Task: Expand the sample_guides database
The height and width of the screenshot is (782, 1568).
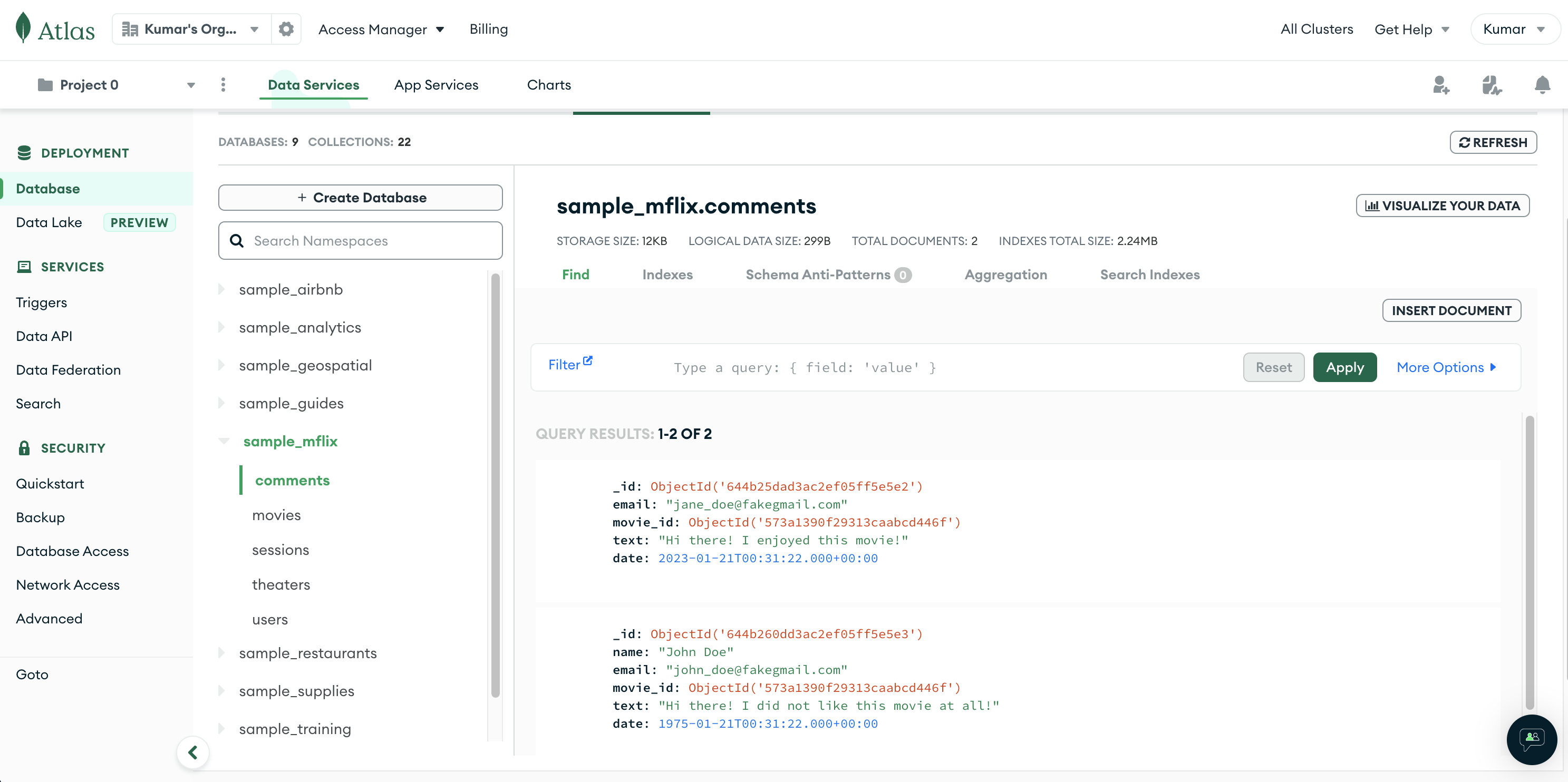Action: coord(221,403)
